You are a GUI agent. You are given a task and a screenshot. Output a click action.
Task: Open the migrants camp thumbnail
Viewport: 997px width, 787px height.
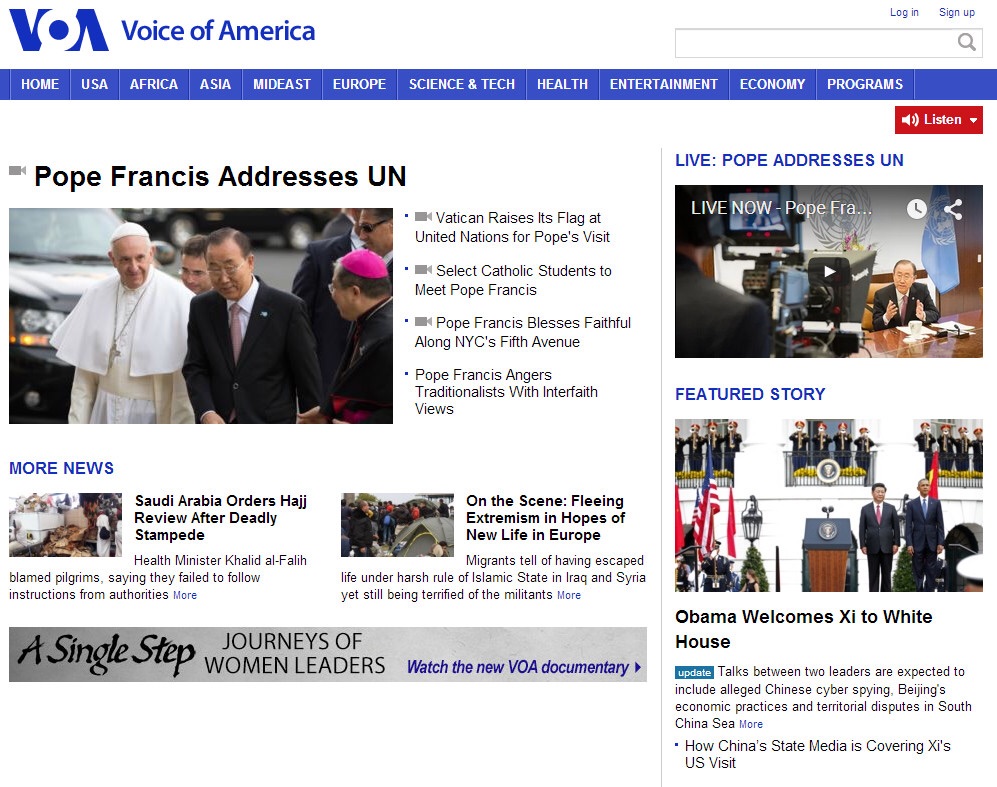(x=397, y=525)
